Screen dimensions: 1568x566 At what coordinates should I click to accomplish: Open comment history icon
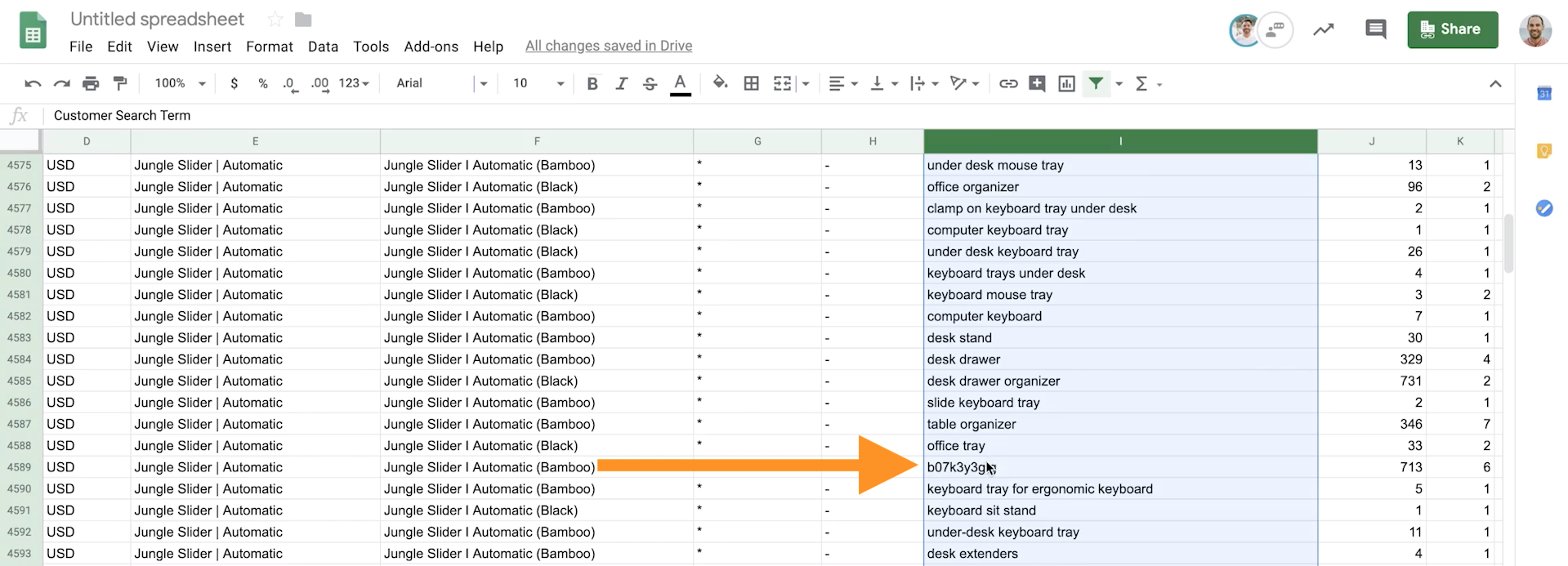coord(1375,30)
